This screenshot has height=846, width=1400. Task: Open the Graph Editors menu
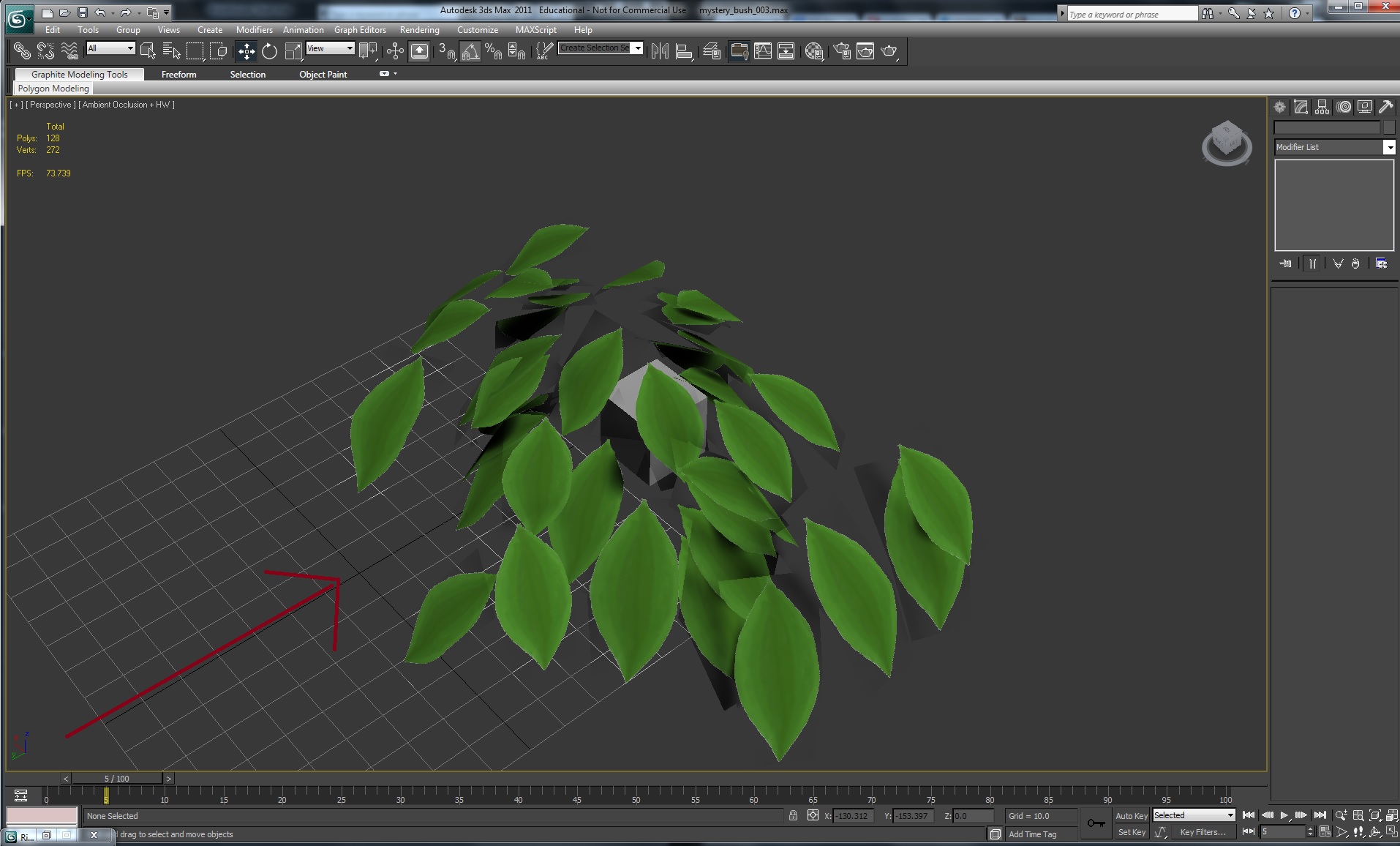coord(360,30)
